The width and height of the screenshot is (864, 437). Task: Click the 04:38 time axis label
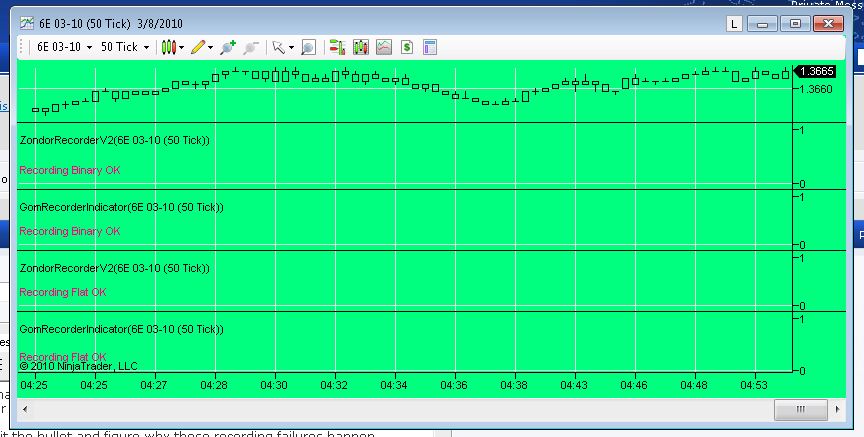click(514, 385)
